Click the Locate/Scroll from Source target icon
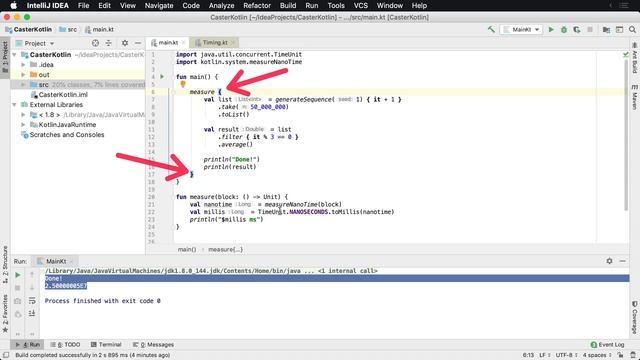 (x=95, y=43)
